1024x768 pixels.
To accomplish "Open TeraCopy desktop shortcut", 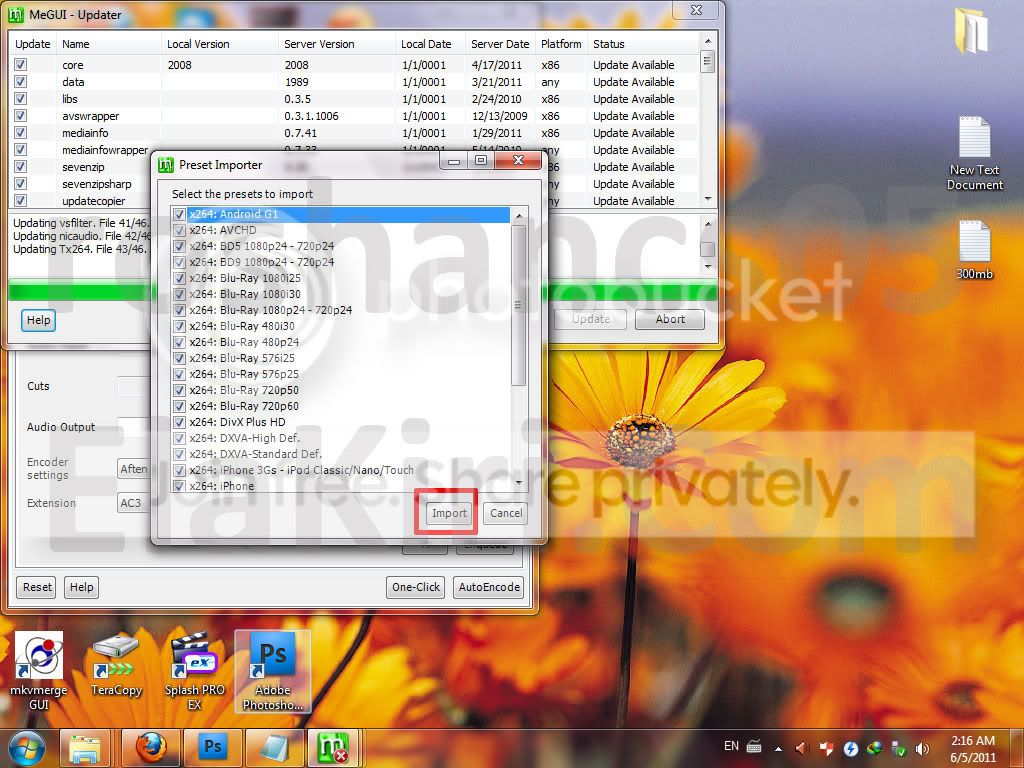I will 116,665.
